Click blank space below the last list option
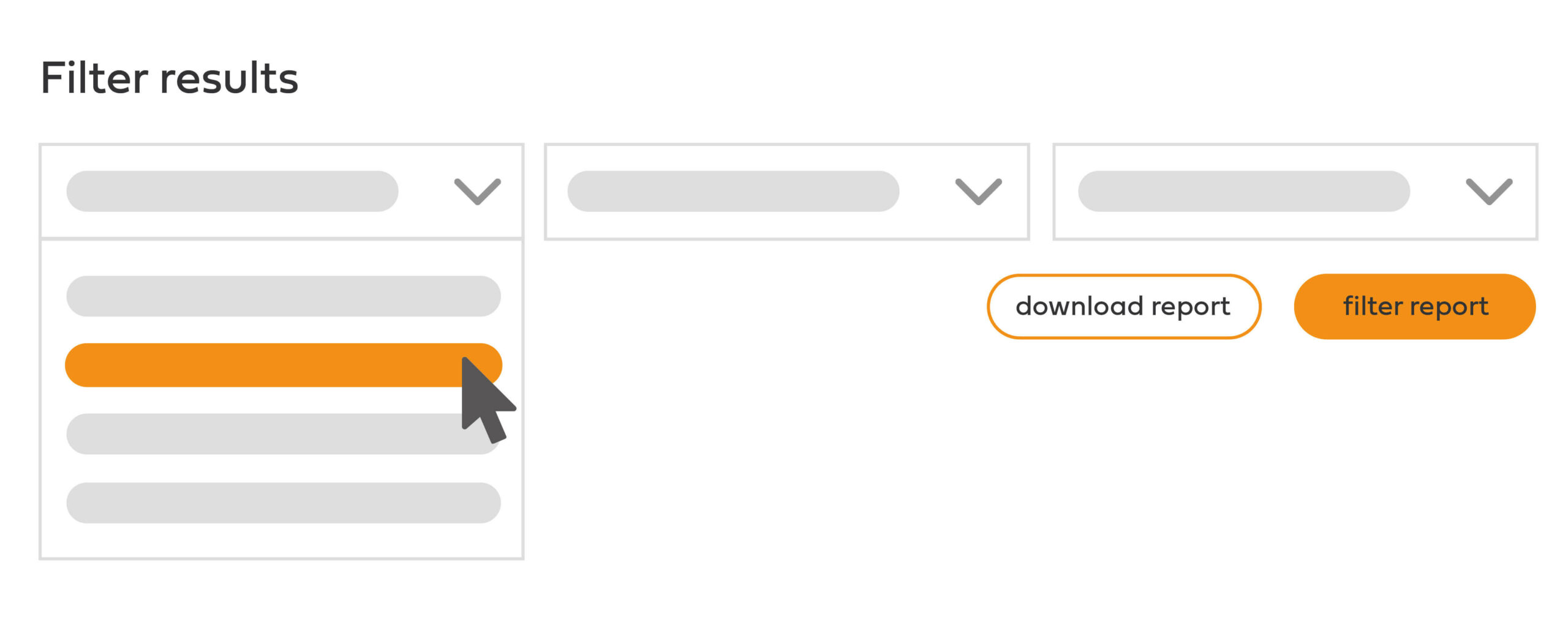 [x=282, y=540]
